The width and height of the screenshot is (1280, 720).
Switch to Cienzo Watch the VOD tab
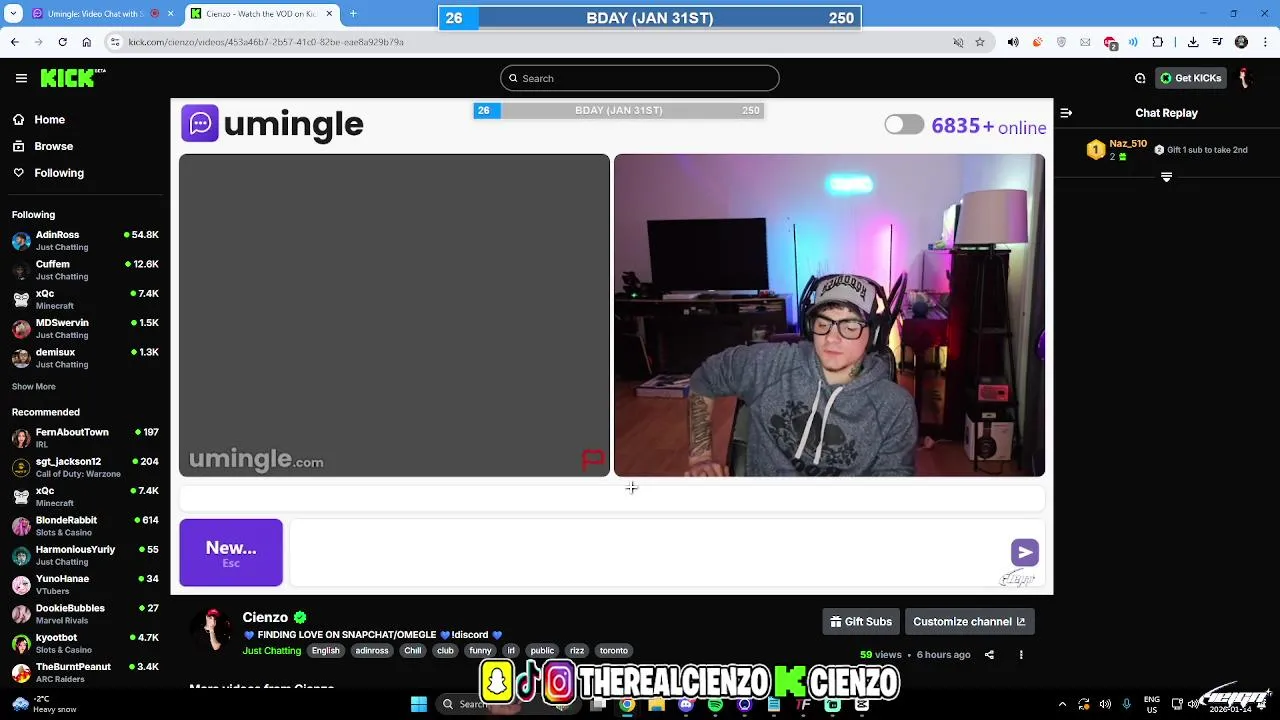click(262, 14)
